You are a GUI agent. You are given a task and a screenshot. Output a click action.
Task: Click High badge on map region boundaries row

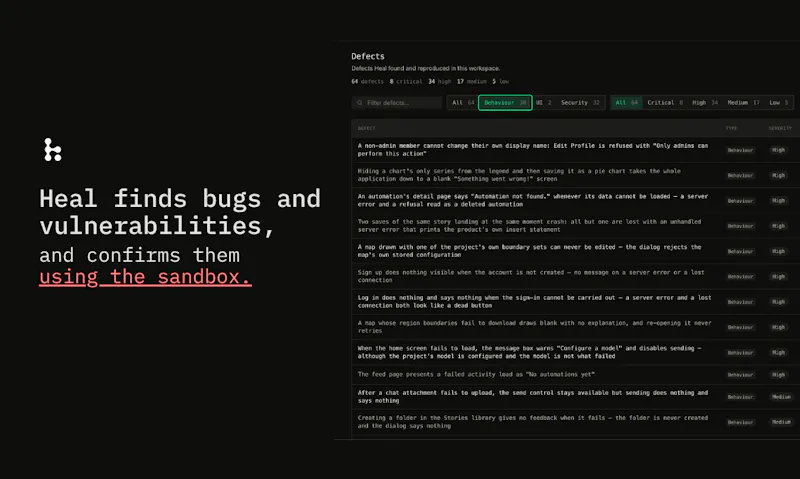[x=779, y=327]
